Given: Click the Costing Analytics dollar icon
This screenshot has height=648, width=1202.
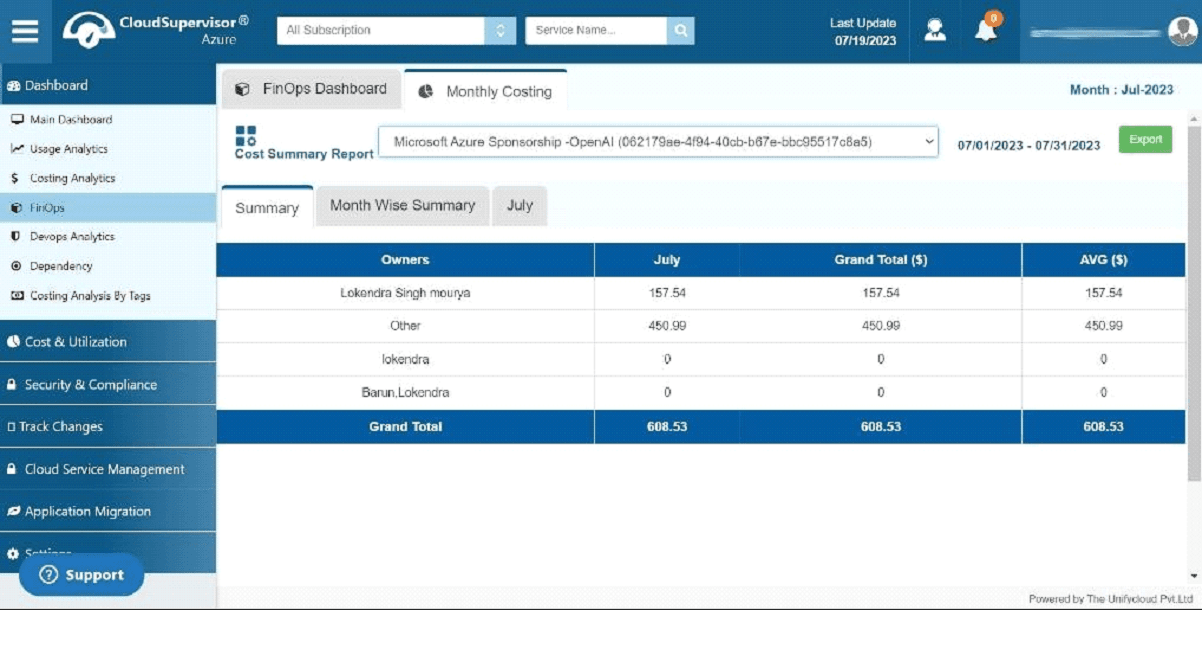Looking at the screenshot, I should coord(15,178).
